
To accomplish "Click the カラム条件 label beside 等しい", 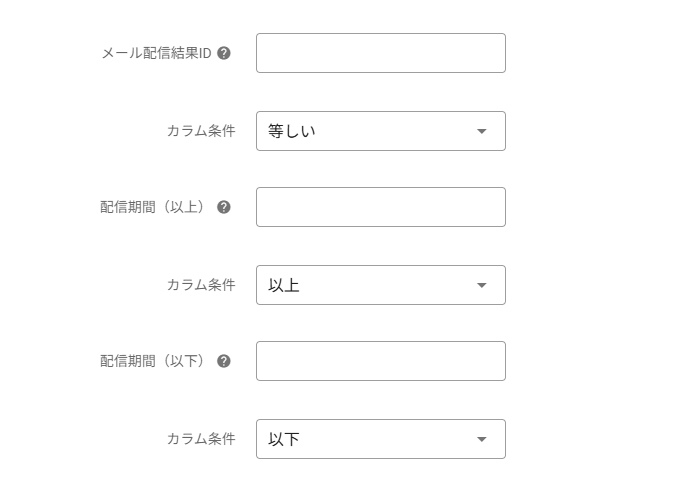I will (x=201, y=131).
